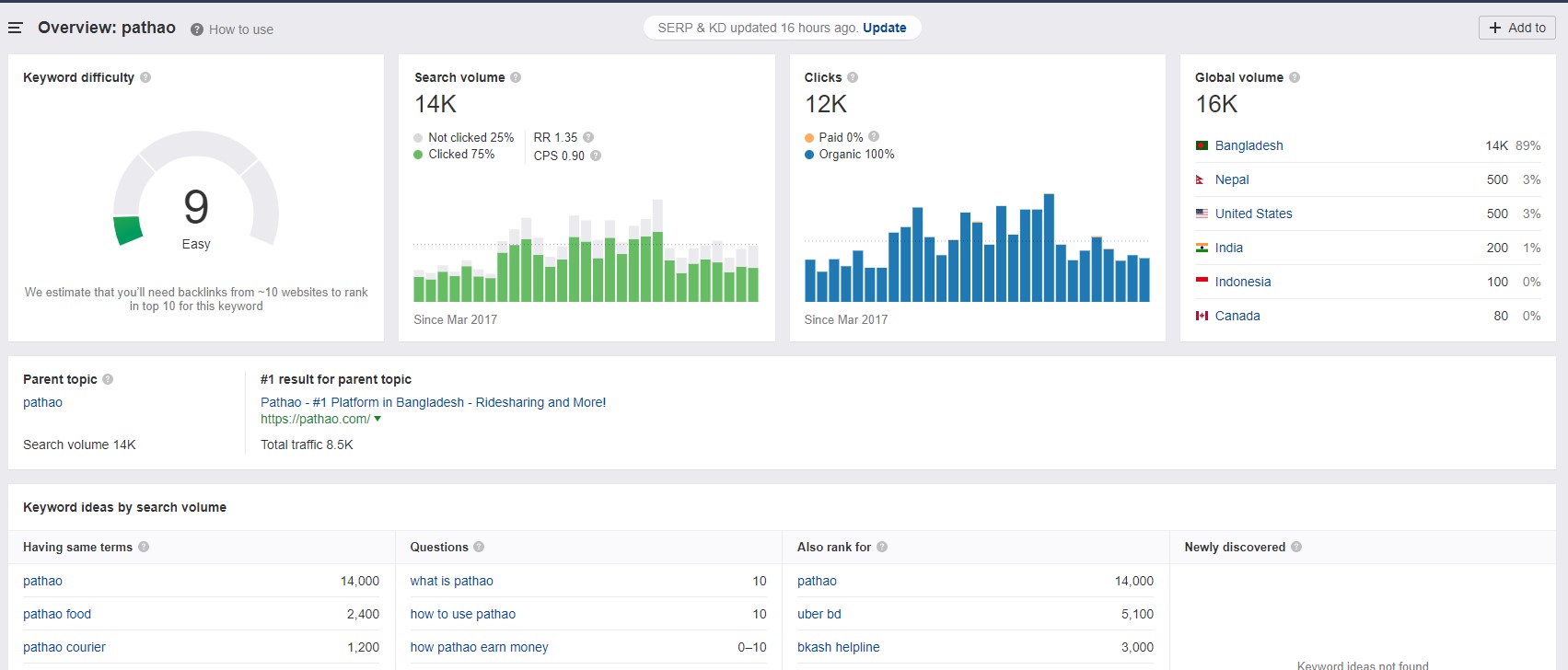
Task: Click the 3,000 volume for bkash helpline
Action: (x=1137, y=647)
